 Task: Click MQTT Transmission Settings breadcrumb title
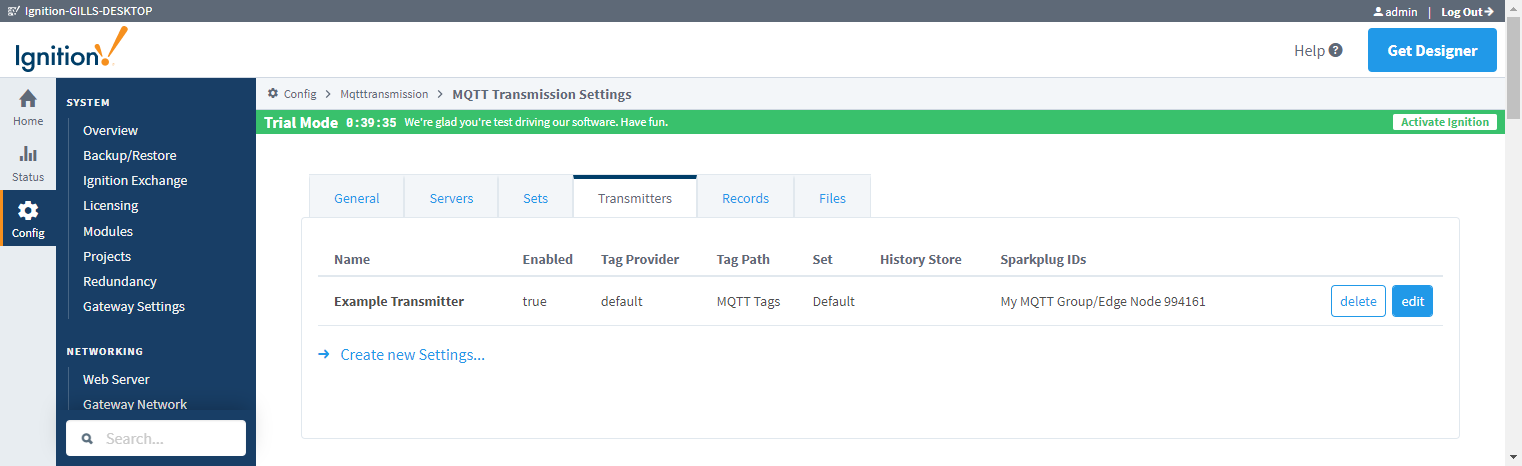[542, 94]
